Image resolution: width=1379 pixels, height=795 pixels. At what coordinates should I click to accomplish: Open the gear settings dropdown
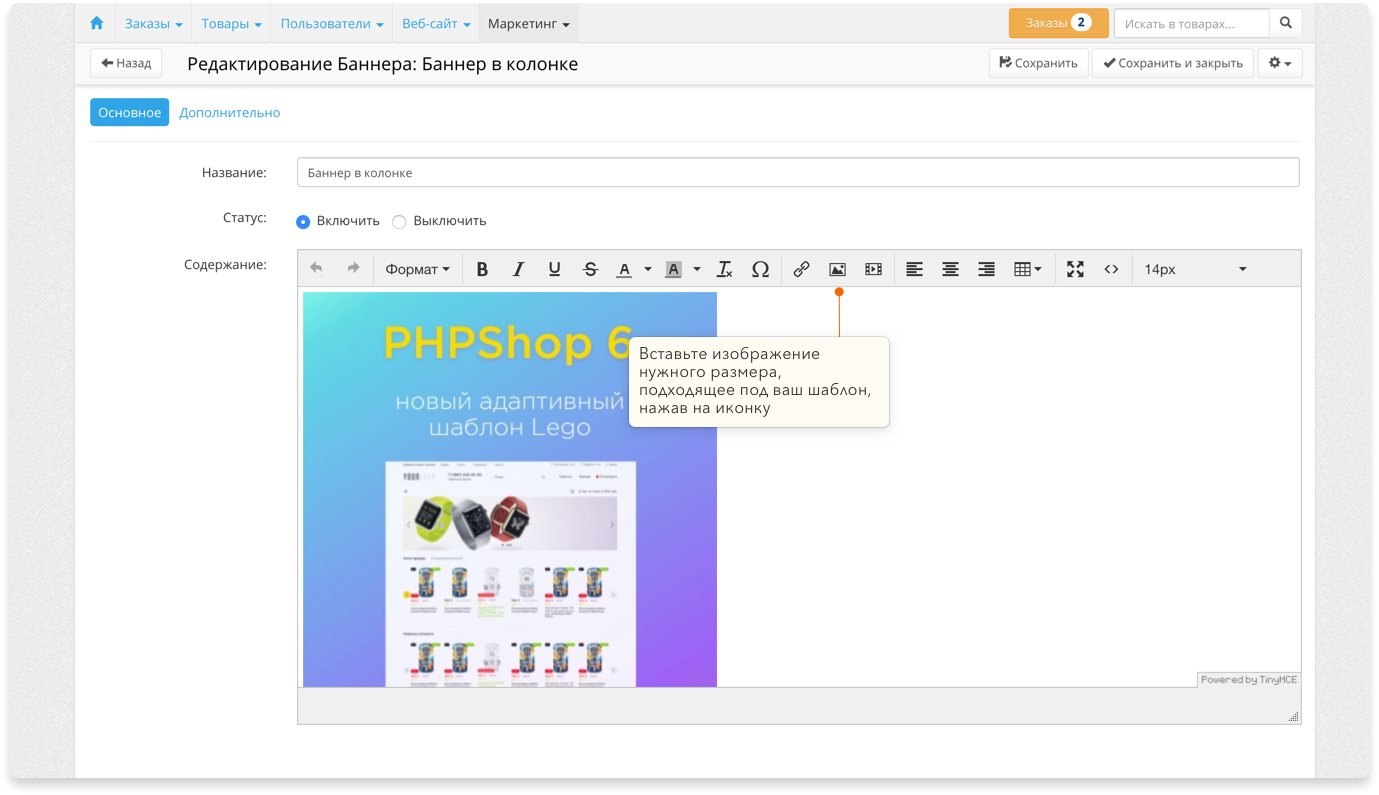pyautogui.click(x=1280, y=63)
